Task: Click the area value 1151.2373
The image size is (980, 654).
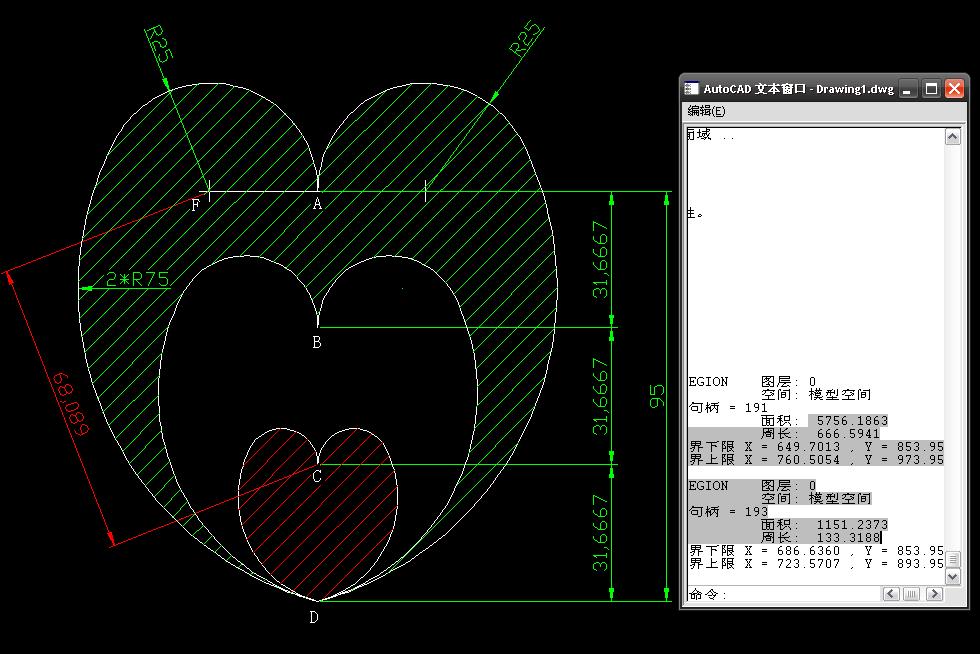Action: coord(852,525)
